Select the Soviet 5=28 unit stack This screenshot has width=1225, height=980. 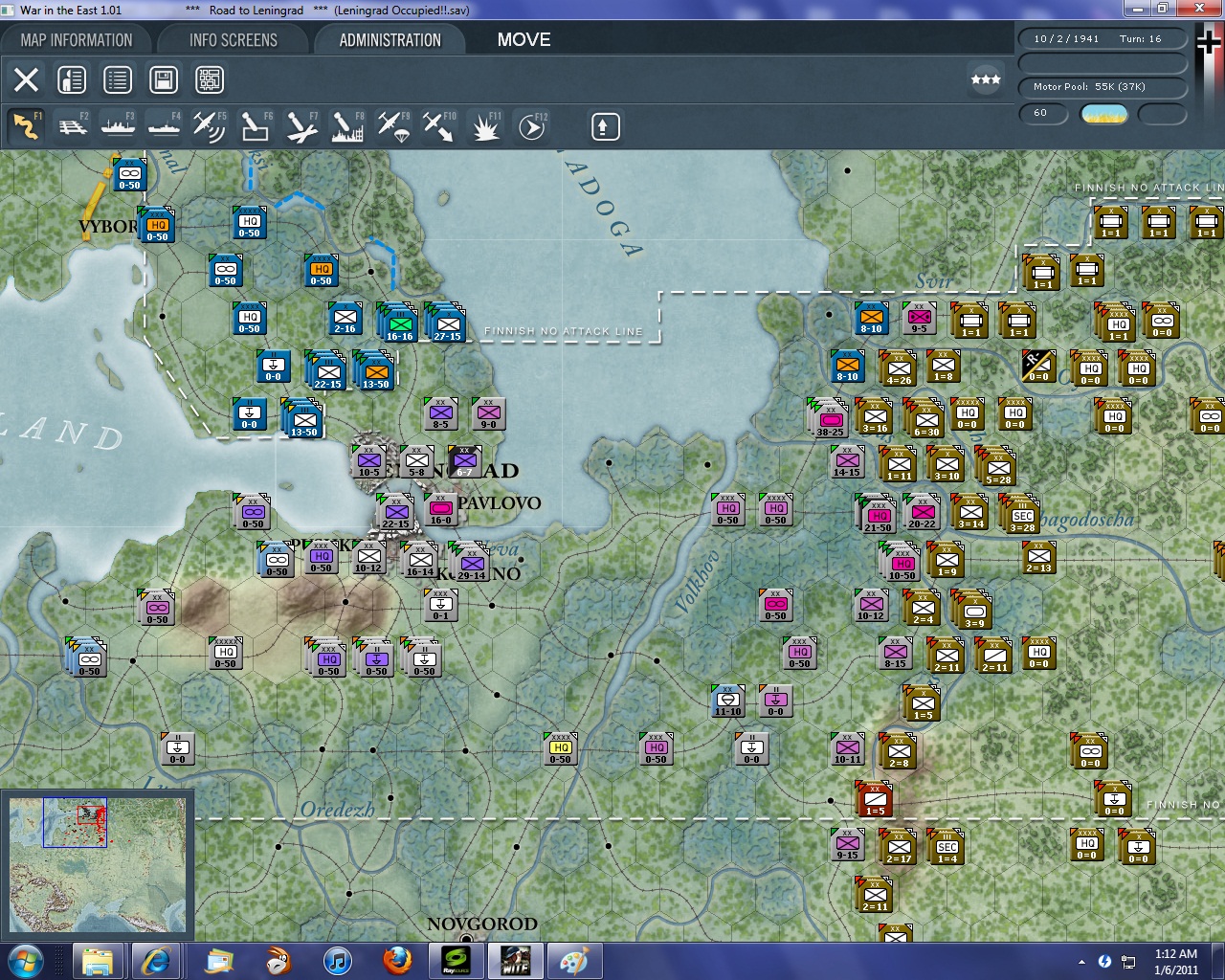point(996,467)
